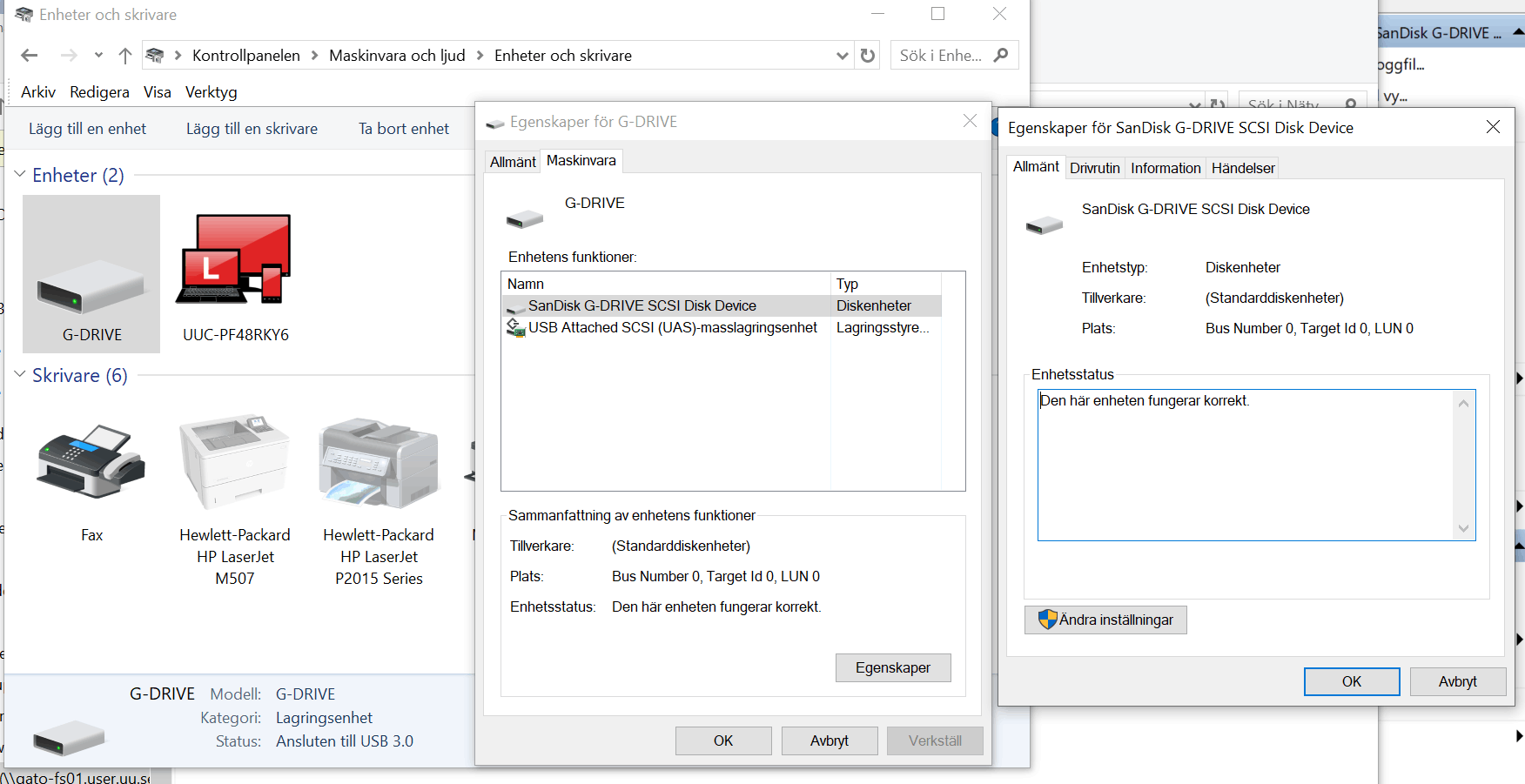This screenshot has width=1525, height=784.
Task: Click the Ändra inställningar button
Action: pos(1105,620)
